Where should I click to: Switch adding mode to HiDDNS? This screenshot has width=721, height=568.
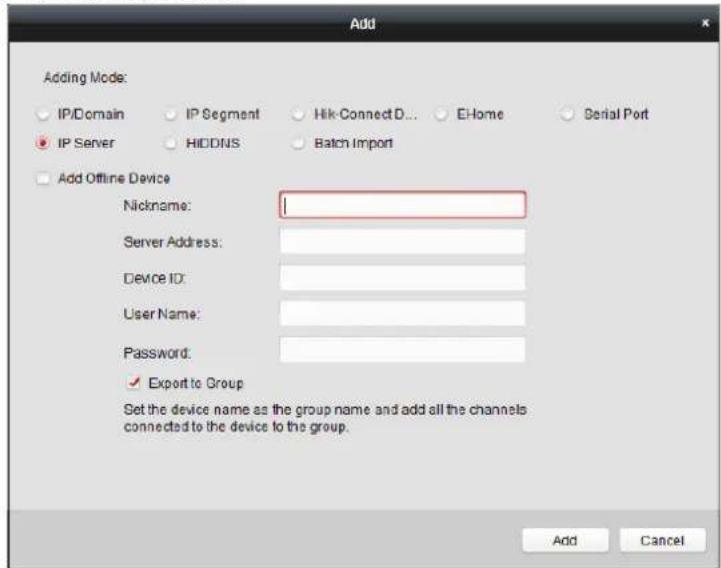pos(171,143)
